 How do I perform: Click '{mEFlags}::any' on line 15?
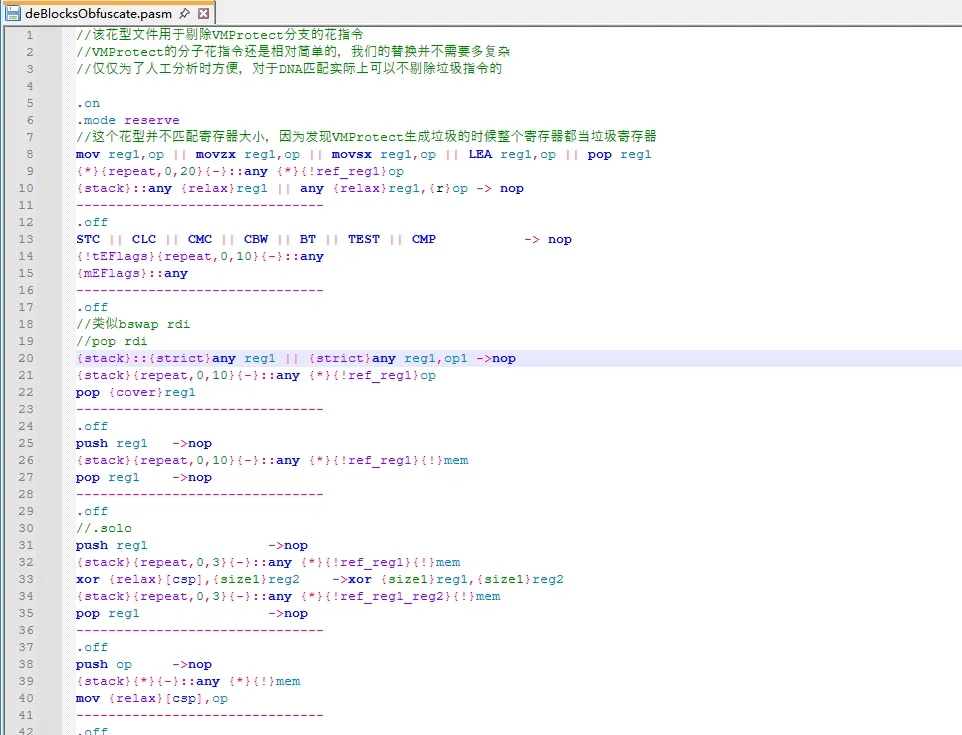click(132, 274)
